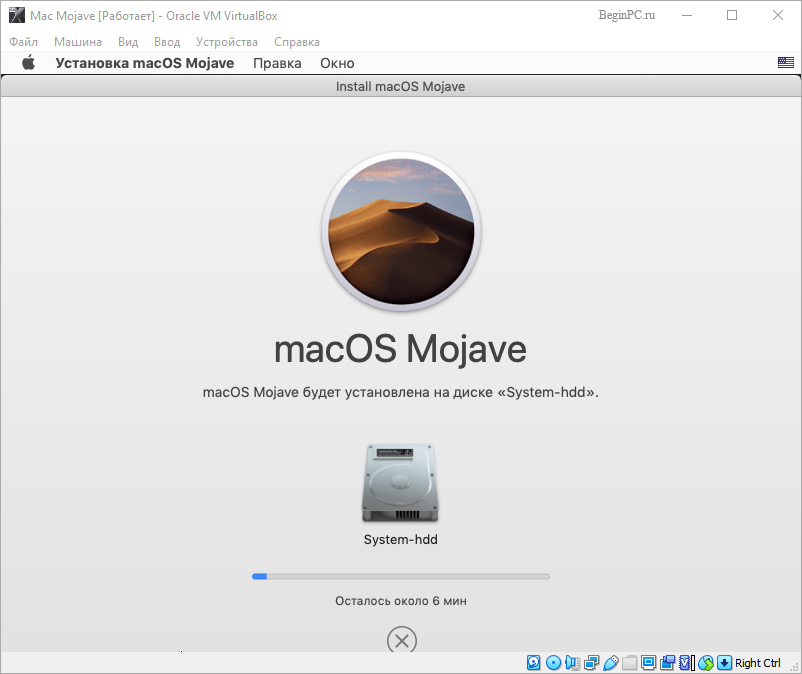Open the Ввод menu

coord(167,42)
